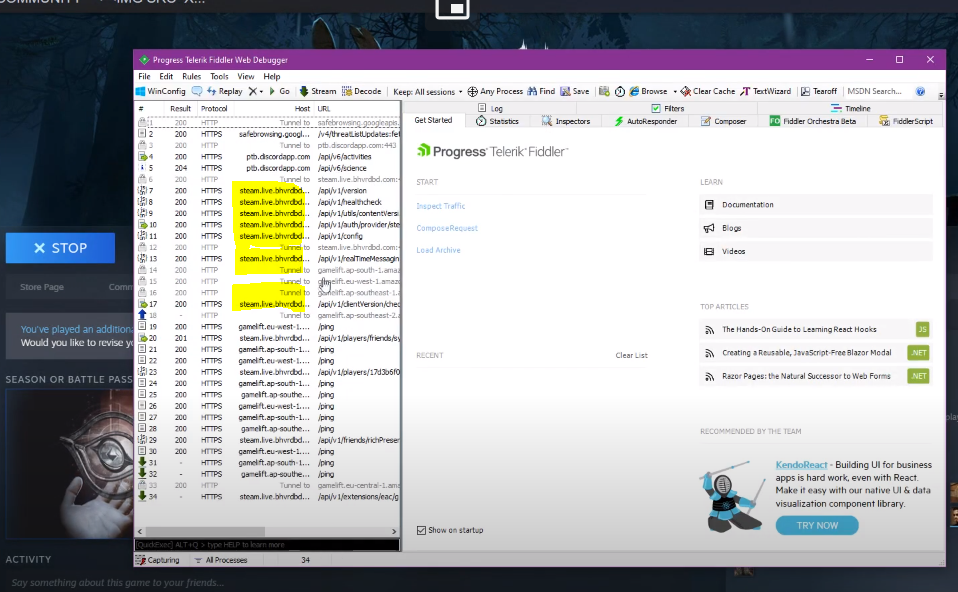
Task: Switch to the Timeline tab
Action: pos(850,108)
